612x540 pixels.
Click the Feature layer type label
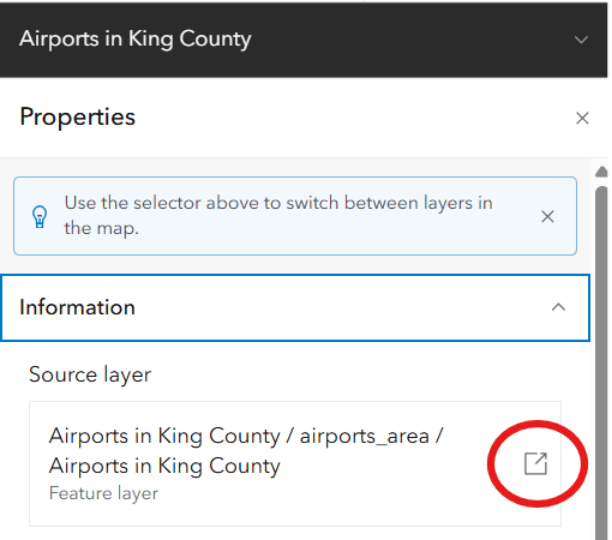click(103, 494)
